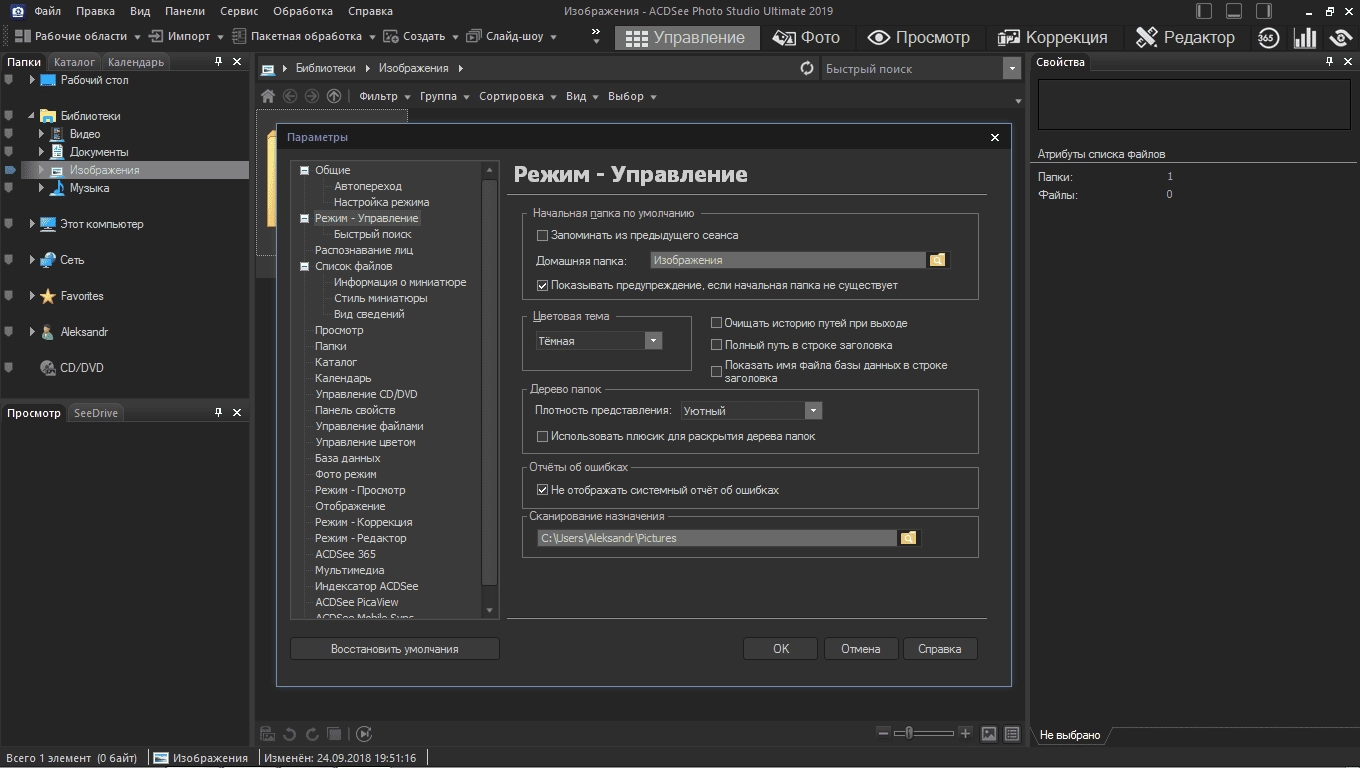1360x768 pixels.
Task: Toggle the left panel layout icon
Action: click(1204, 11)
